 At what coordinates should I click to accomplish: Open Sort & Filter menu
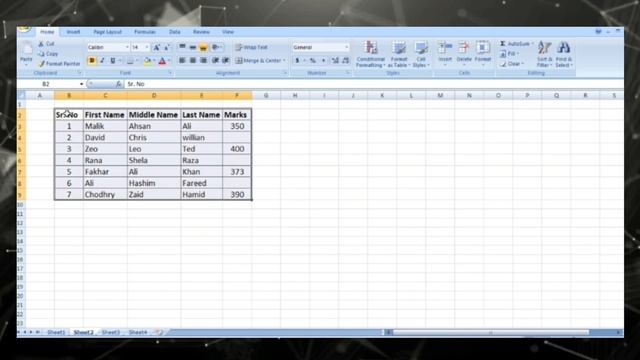tap(544, 54)
